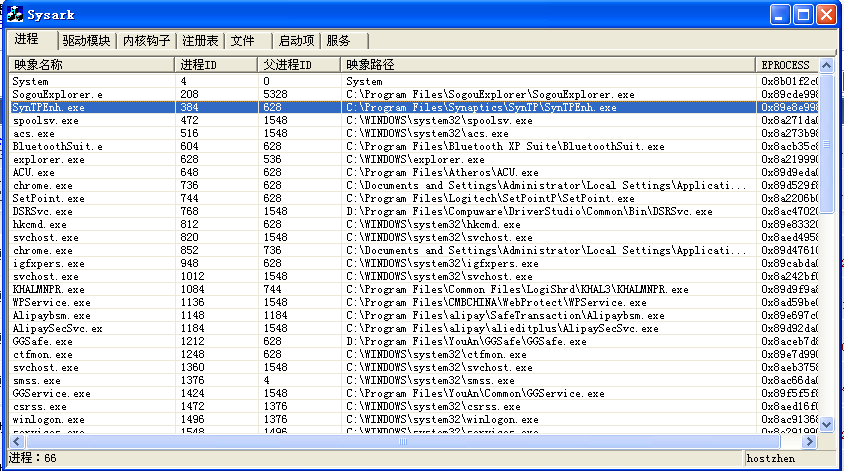844x471 pixels.
Task: Click the Sysark title bar icon
Action: (15, 14)
